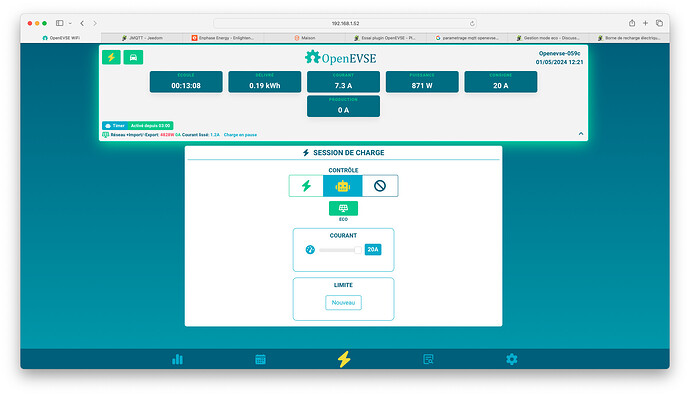This screenshot has height=396, width=690.
Task: Open the schedule calendar tab
Action: click(261, 359)
